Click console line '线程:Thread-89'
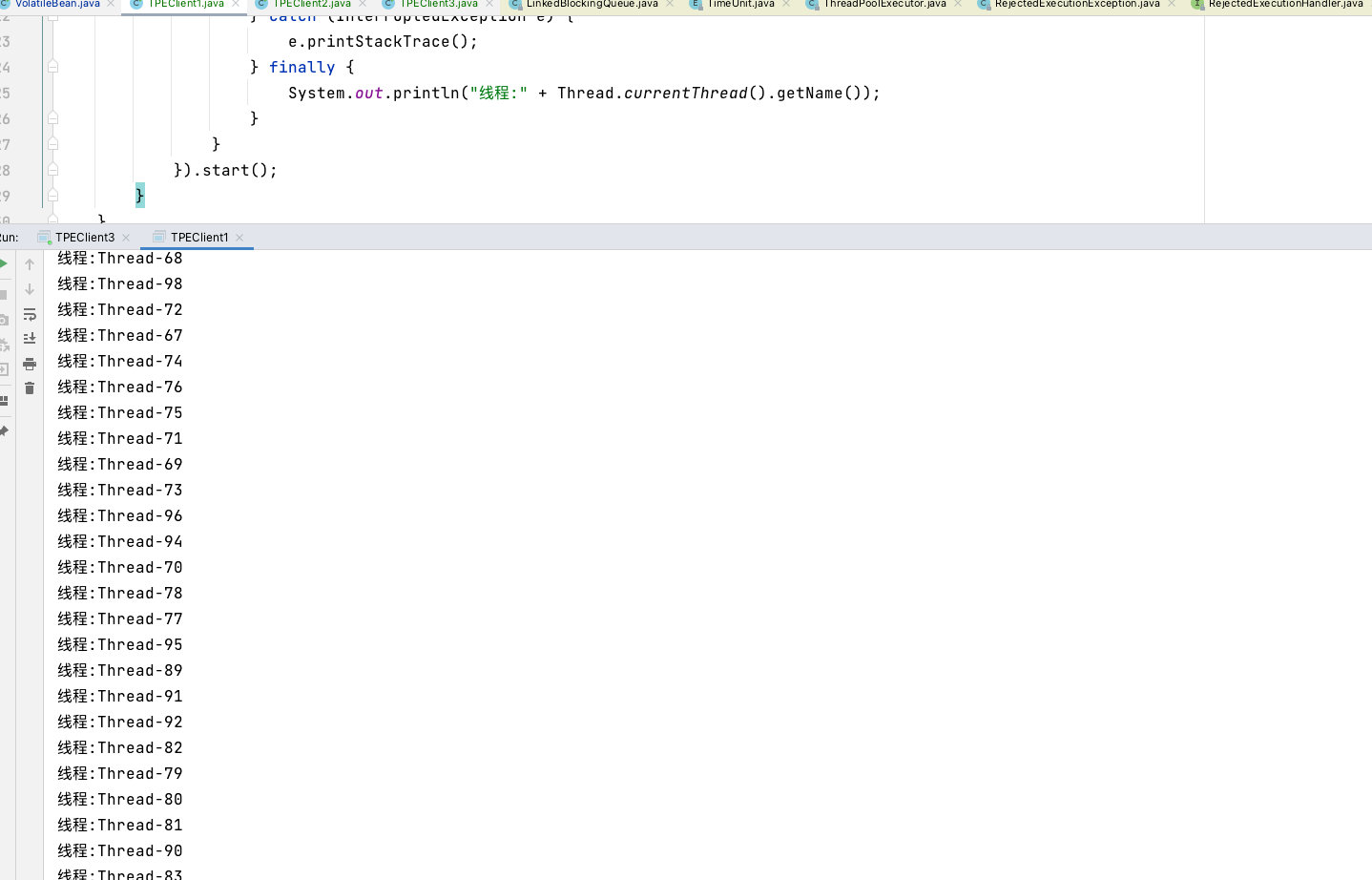This screenshot has height=880, width=1372. click(119, 670)
